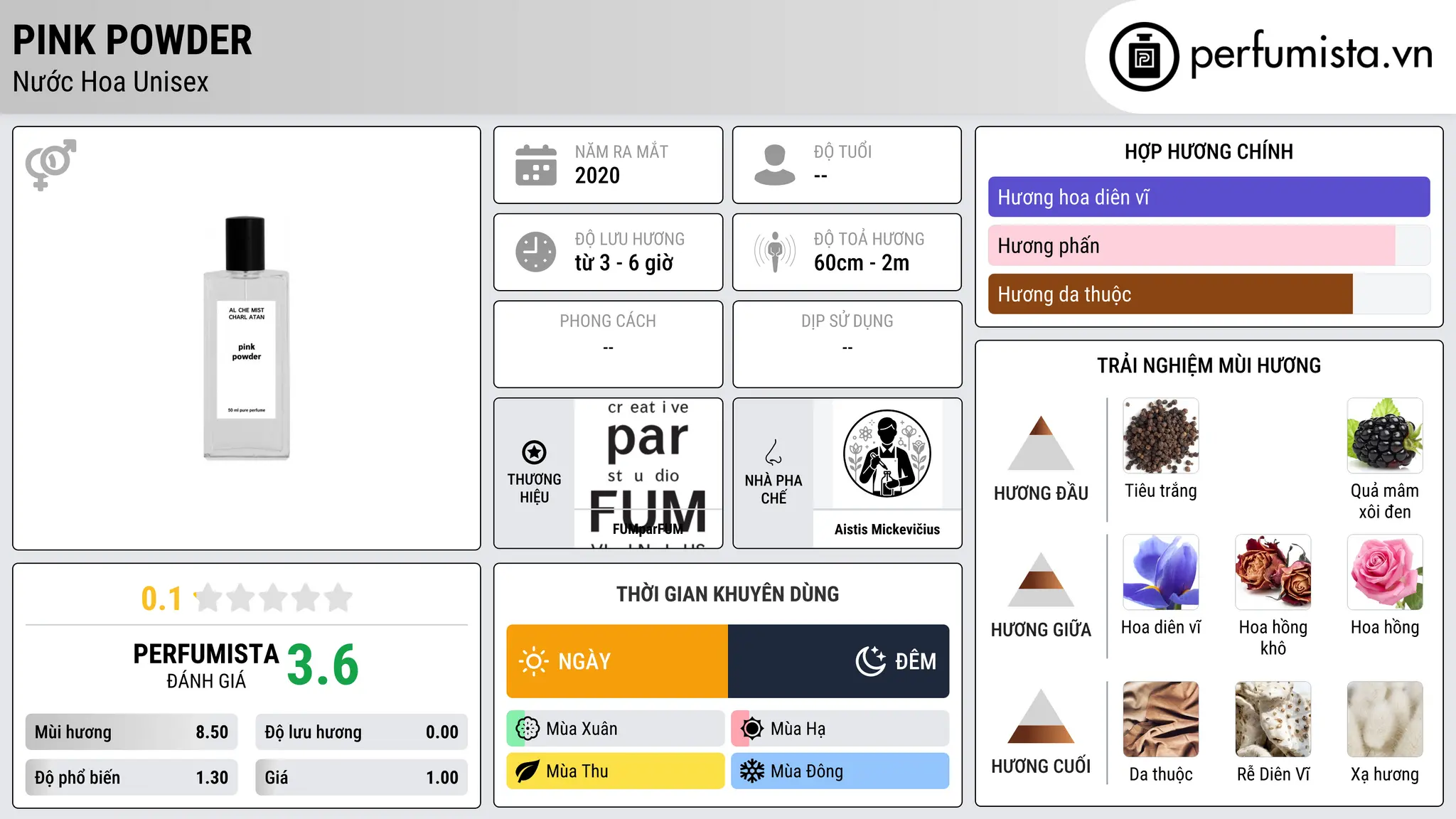Screen dimensions: 1456x819
Task: Click the Phong cách card
Action: pos(608,344)
